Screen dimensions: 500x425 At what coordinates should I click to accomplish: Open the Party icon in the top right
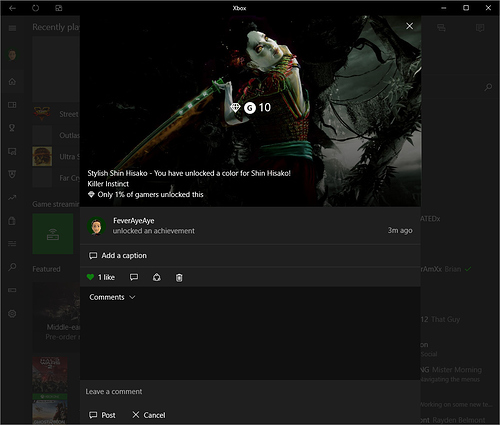click(x=441, y=28)
